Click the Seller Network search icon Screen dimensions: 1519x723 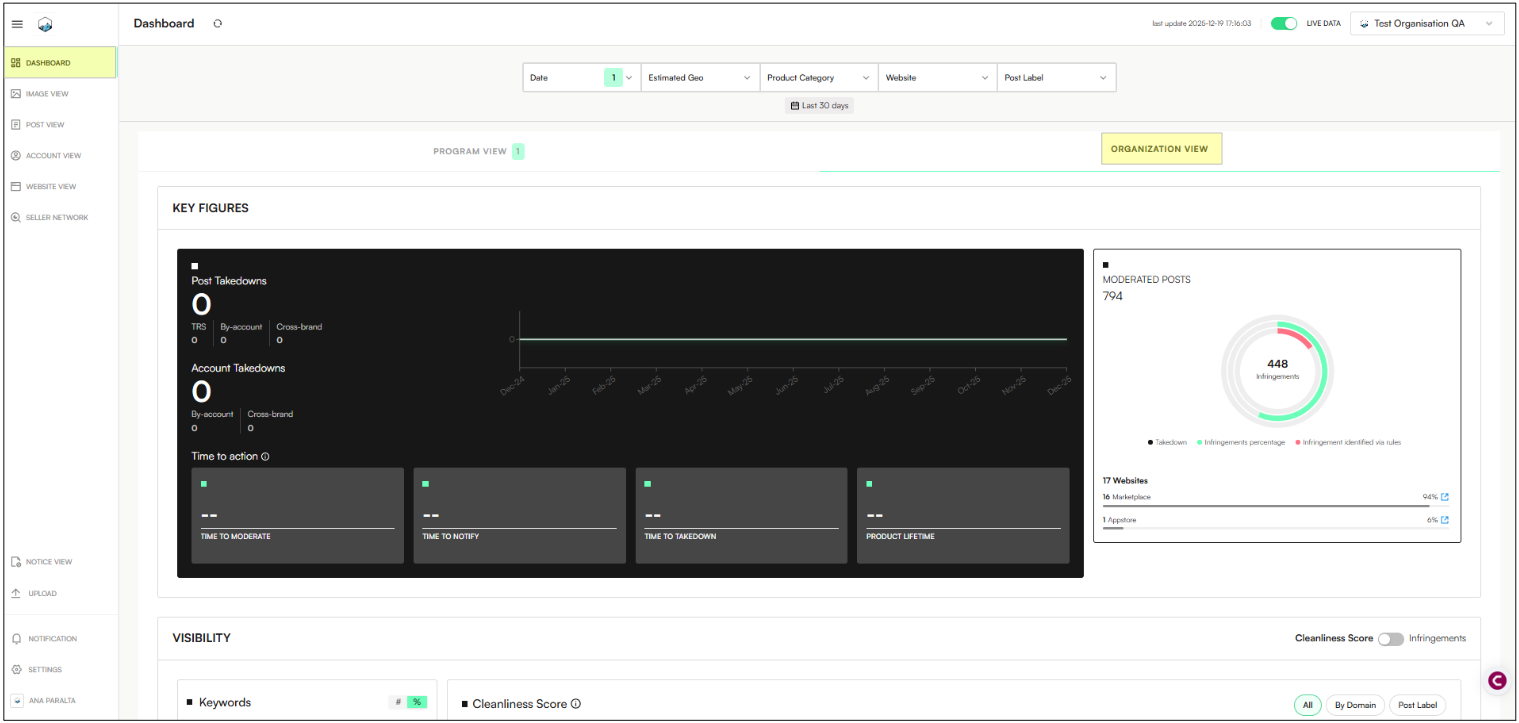pyautogui.click(x=16, y=218)
